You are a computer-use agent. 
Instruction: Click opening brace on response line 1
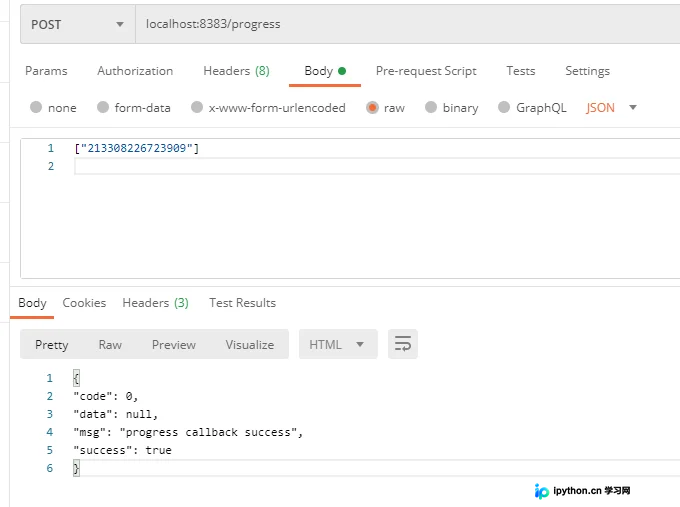pyautogui.click(x=76, y=378)
